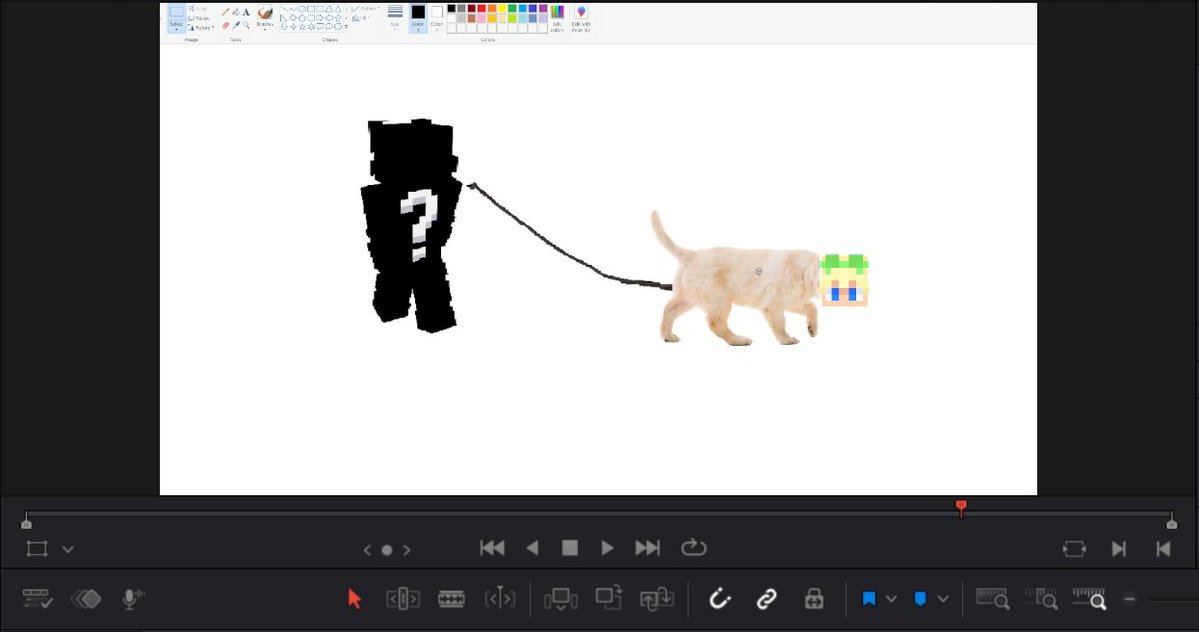Enable Custom Zoom icon
The height and width of the screenshot is (632, 1199).
1089,598
